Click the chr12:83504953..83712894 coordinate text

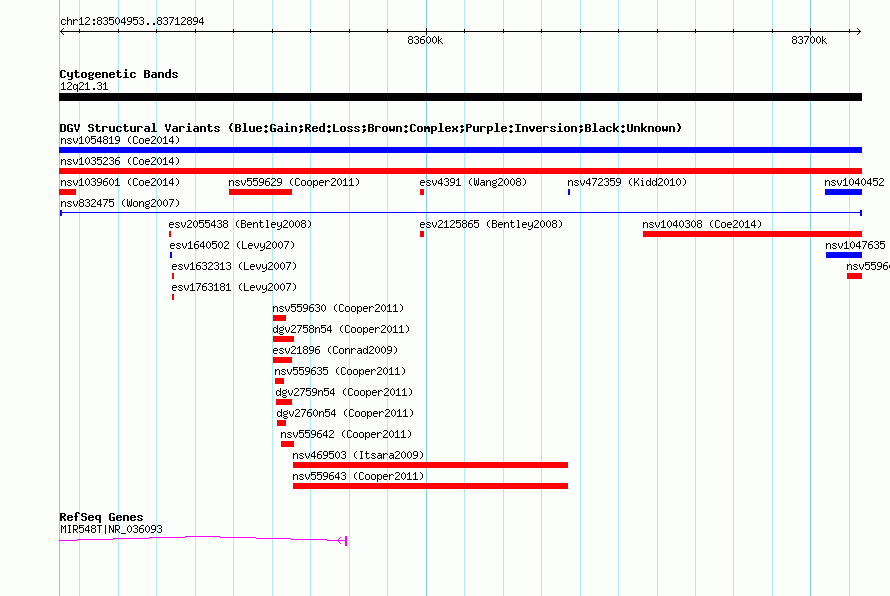[x=132, y=21]
